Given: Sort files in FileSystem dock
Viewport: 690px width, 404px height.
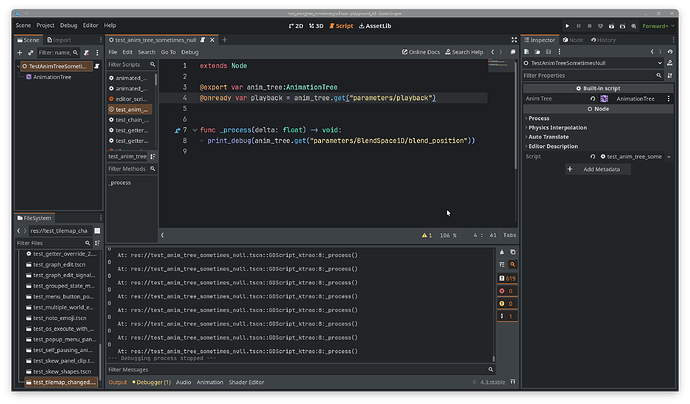Looking at the screenshot, I should (97, 243).
